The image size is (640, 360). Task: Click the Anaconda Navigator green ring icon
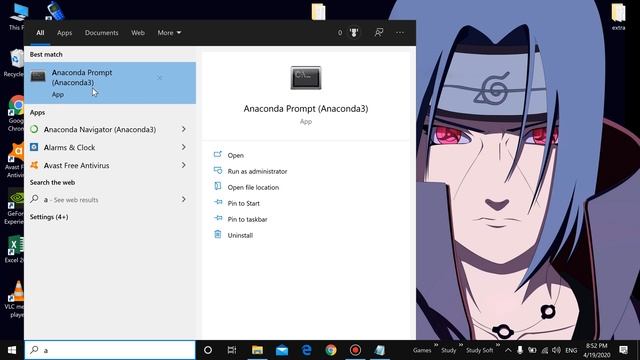pos(34,129)
